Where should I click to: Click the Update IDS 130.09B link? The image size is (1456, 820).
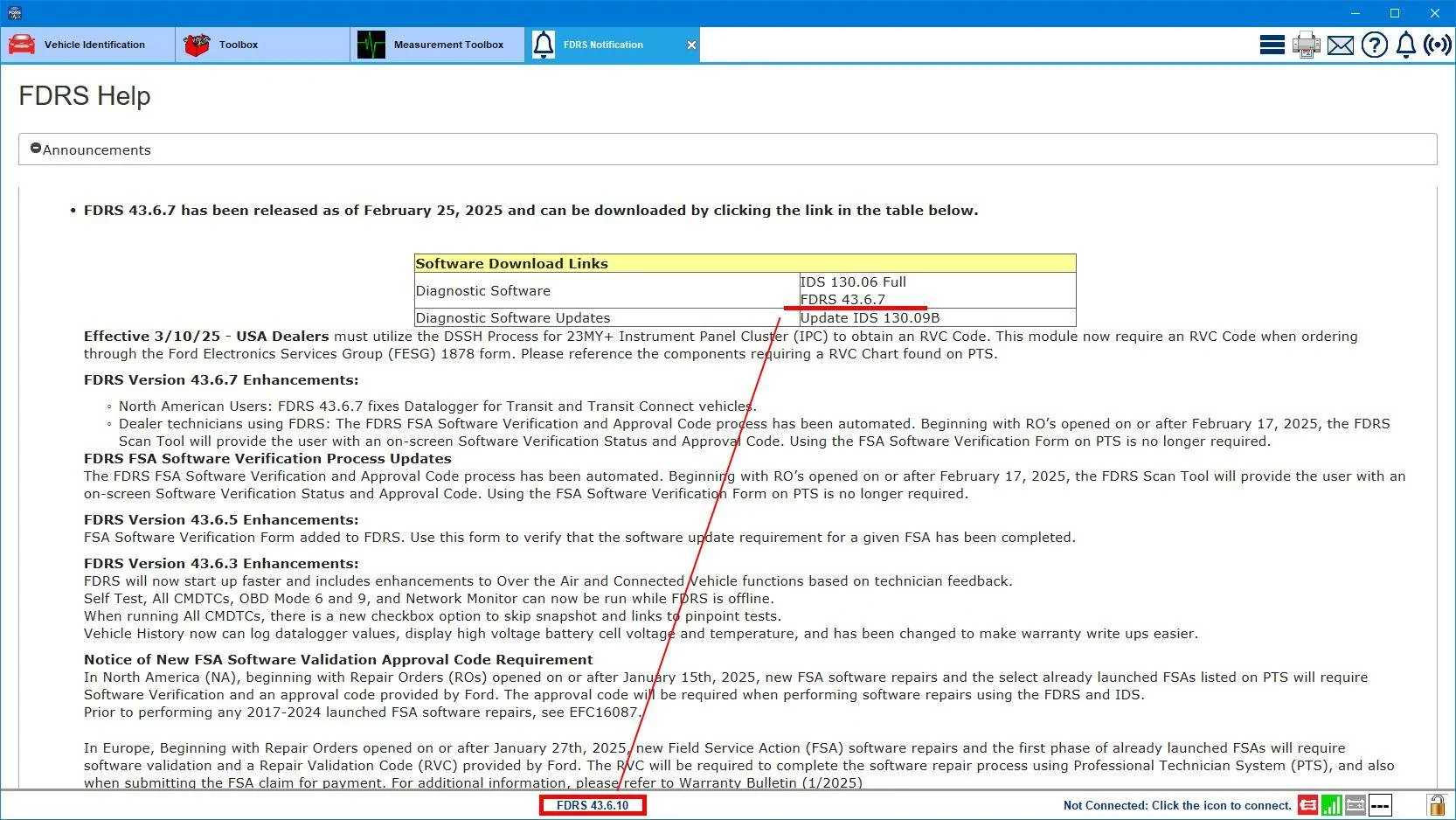pyautogui.click(x=870, y=318)
